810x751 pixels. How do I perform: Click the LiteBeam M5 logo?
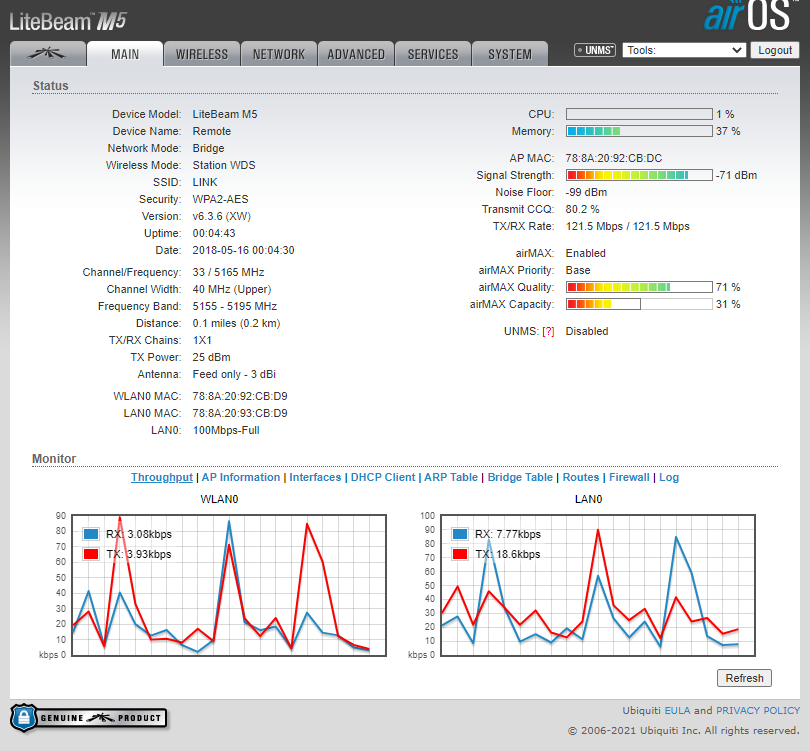(68, 21)
